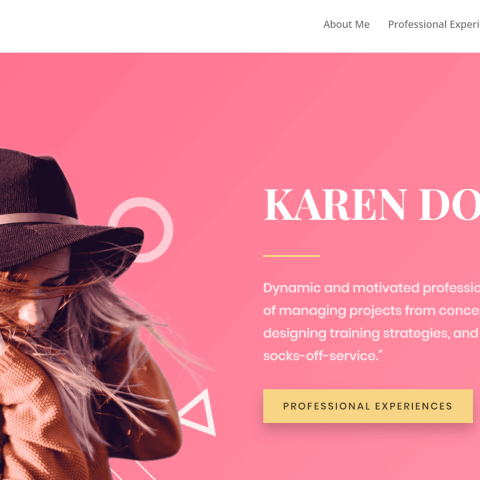
Task: Click the DO letters of the heading
Action: pyautogui.click(x=450, y=204)
